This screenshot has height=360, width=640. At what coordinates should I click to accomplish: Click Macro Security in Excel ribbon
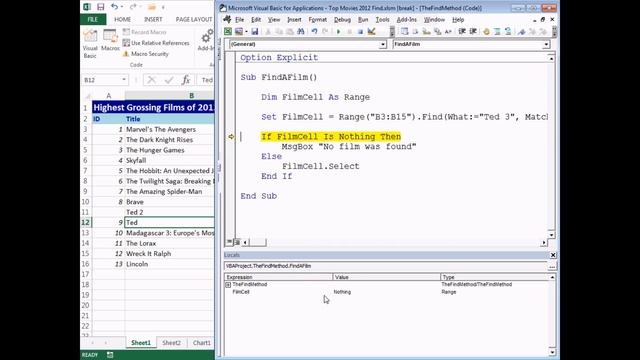[x=146, y=54]
